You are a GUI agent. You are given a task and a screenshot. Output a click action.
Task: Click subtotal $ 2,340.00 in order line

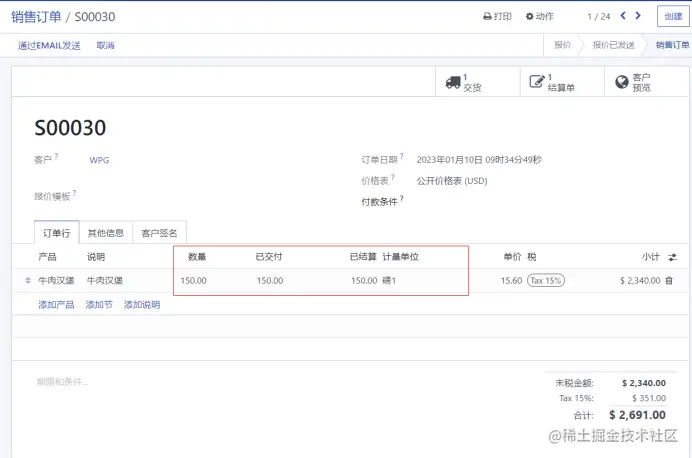tap(640, 281)
